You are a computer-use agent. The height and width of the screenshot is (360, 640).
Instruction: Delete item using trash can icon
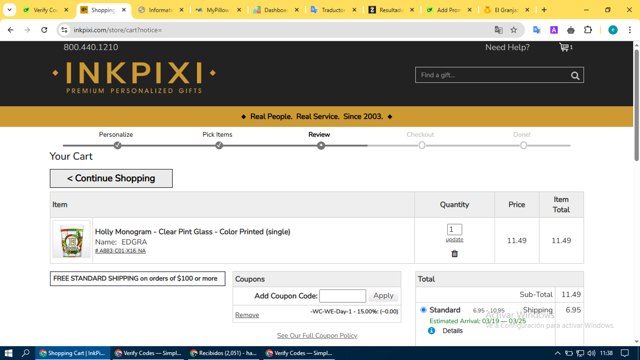coord(454,254)
